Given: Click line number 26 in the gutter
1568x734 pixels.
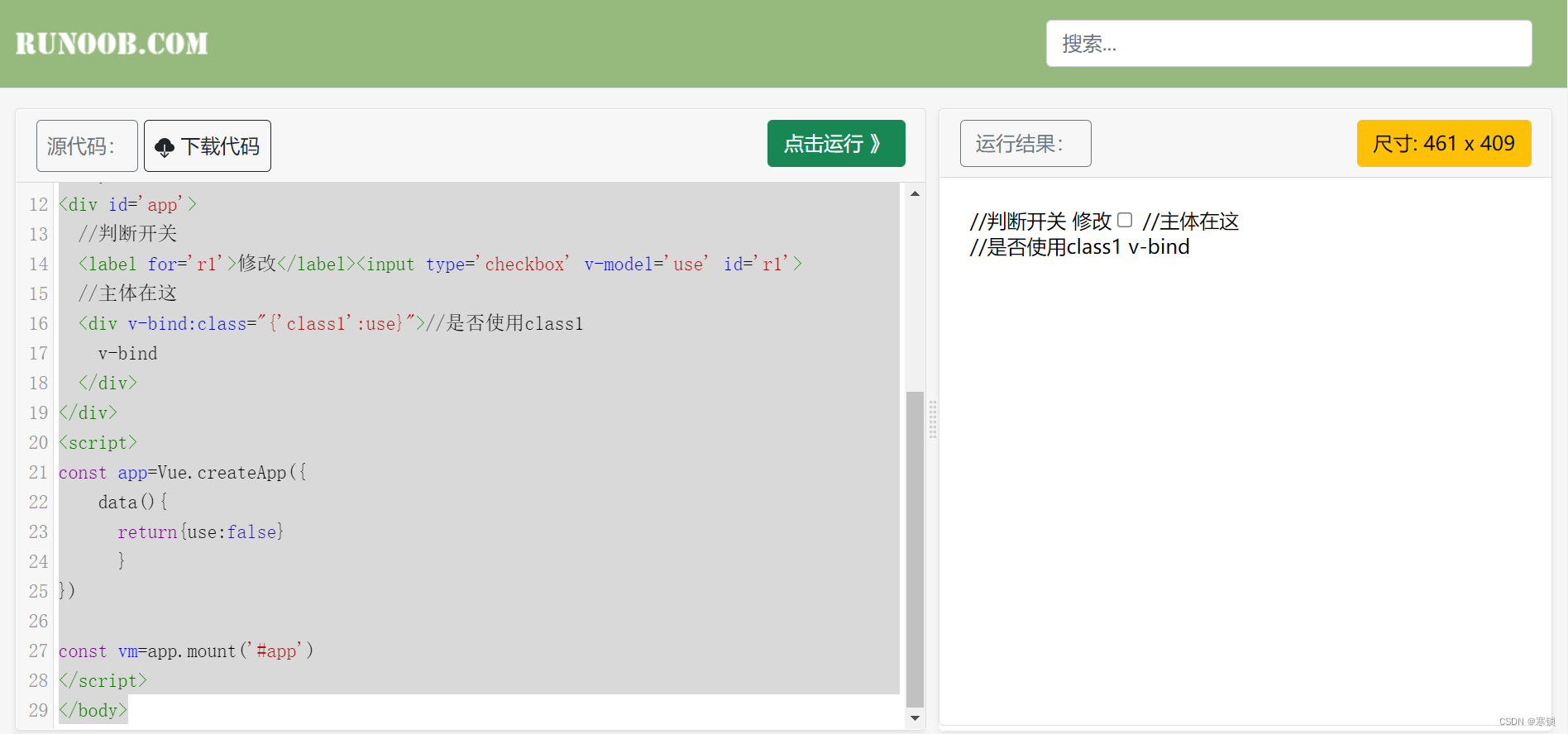Looking at the screenshot, I should [38, 621].
